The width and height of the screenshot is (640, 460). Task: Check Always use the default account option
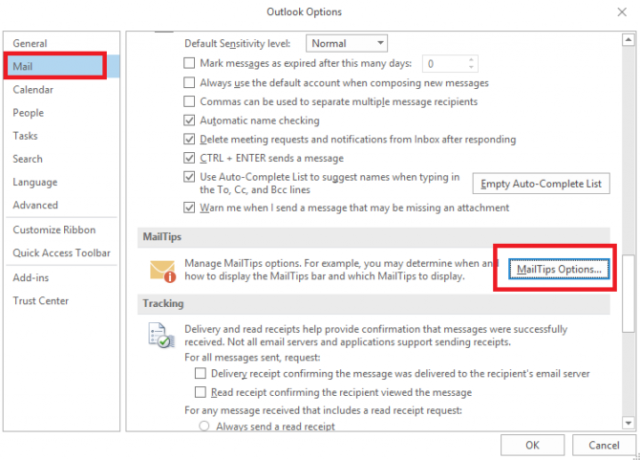pos(189,82)
